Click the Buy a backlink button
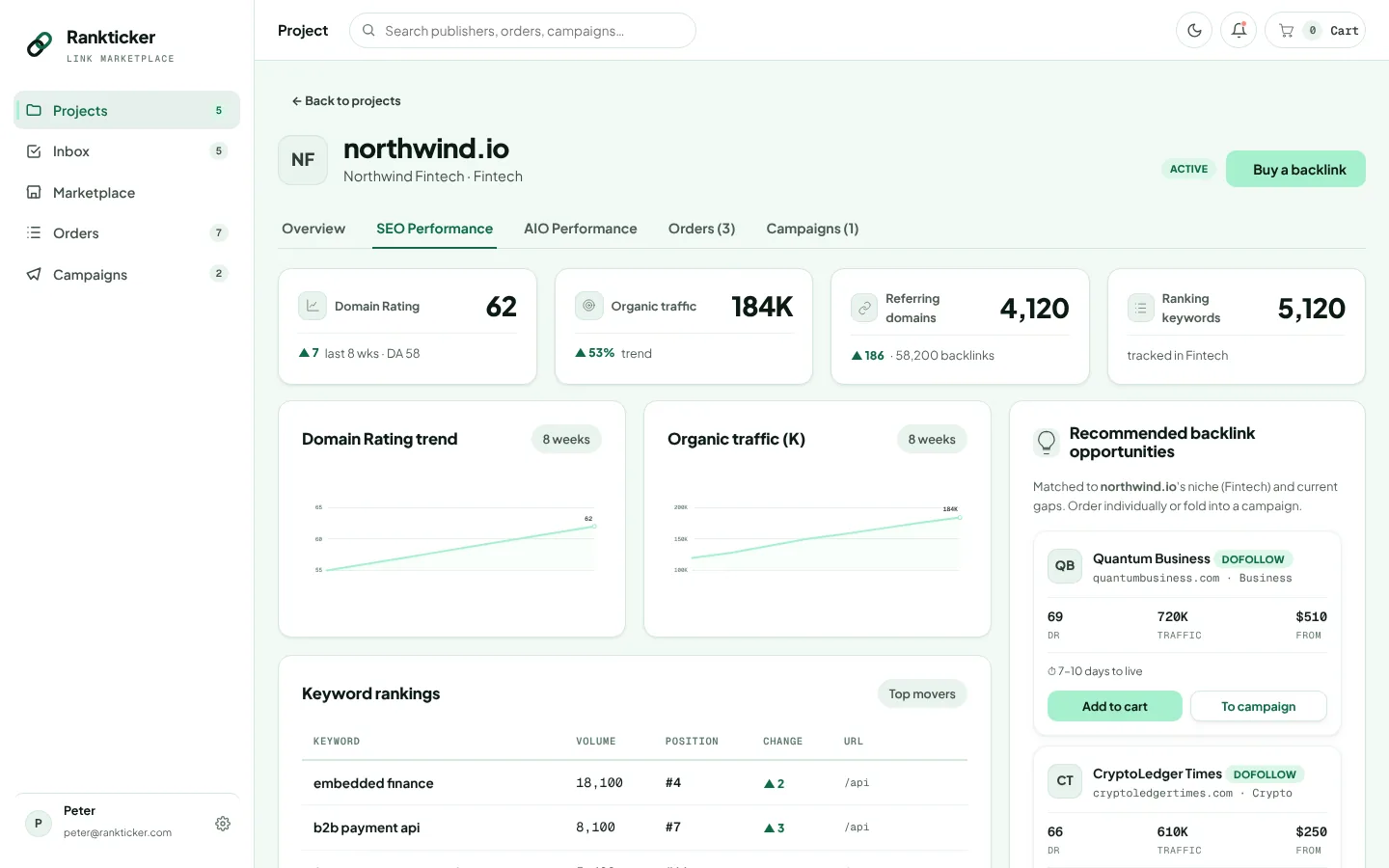 tap(1295, 169)
